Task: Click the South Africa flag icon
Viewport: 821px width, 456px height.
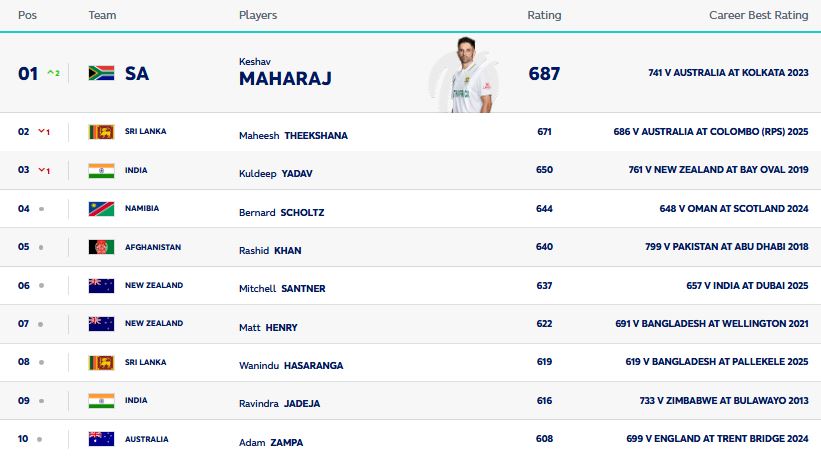Action: (101, 73)
